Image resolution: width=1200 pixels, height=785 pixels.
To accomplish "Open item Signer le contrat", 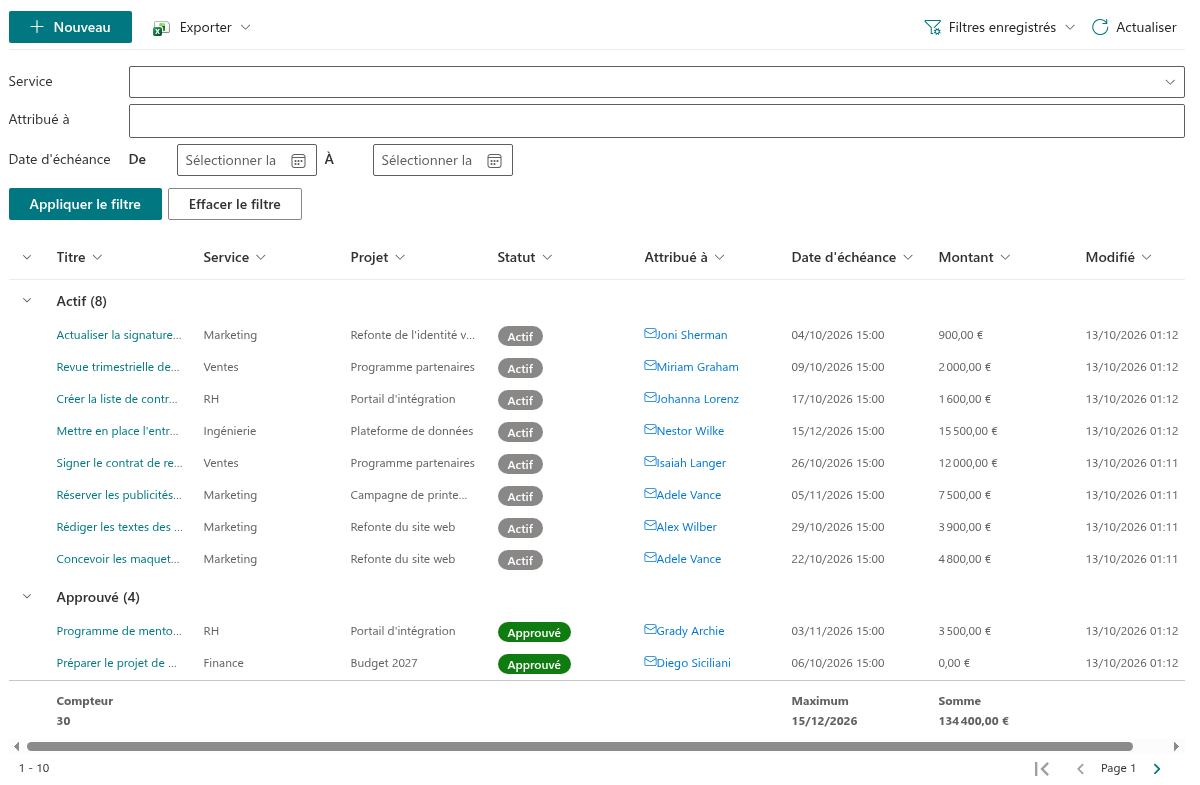I will tap(119, 463).
